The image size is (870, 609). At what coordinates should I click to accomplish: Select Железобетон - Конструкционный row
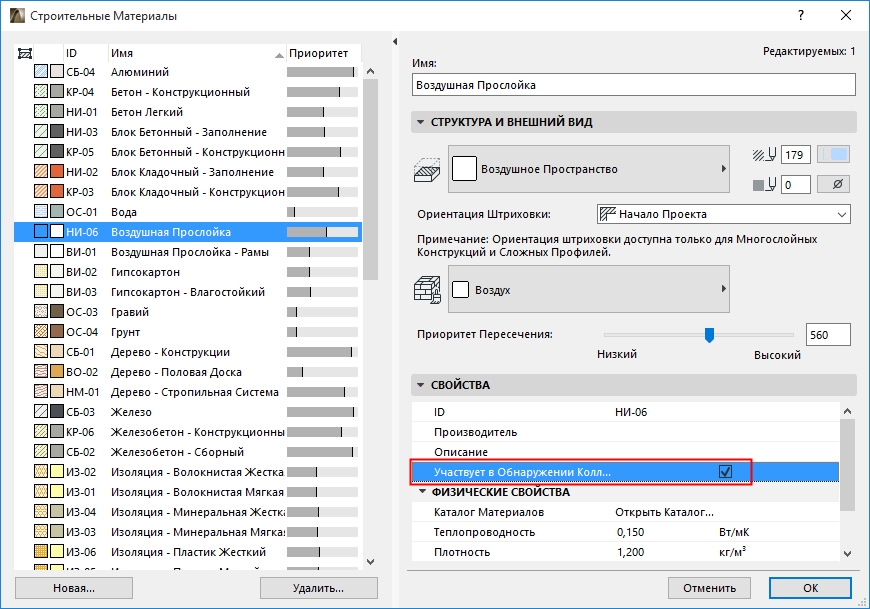pos(188,432)
